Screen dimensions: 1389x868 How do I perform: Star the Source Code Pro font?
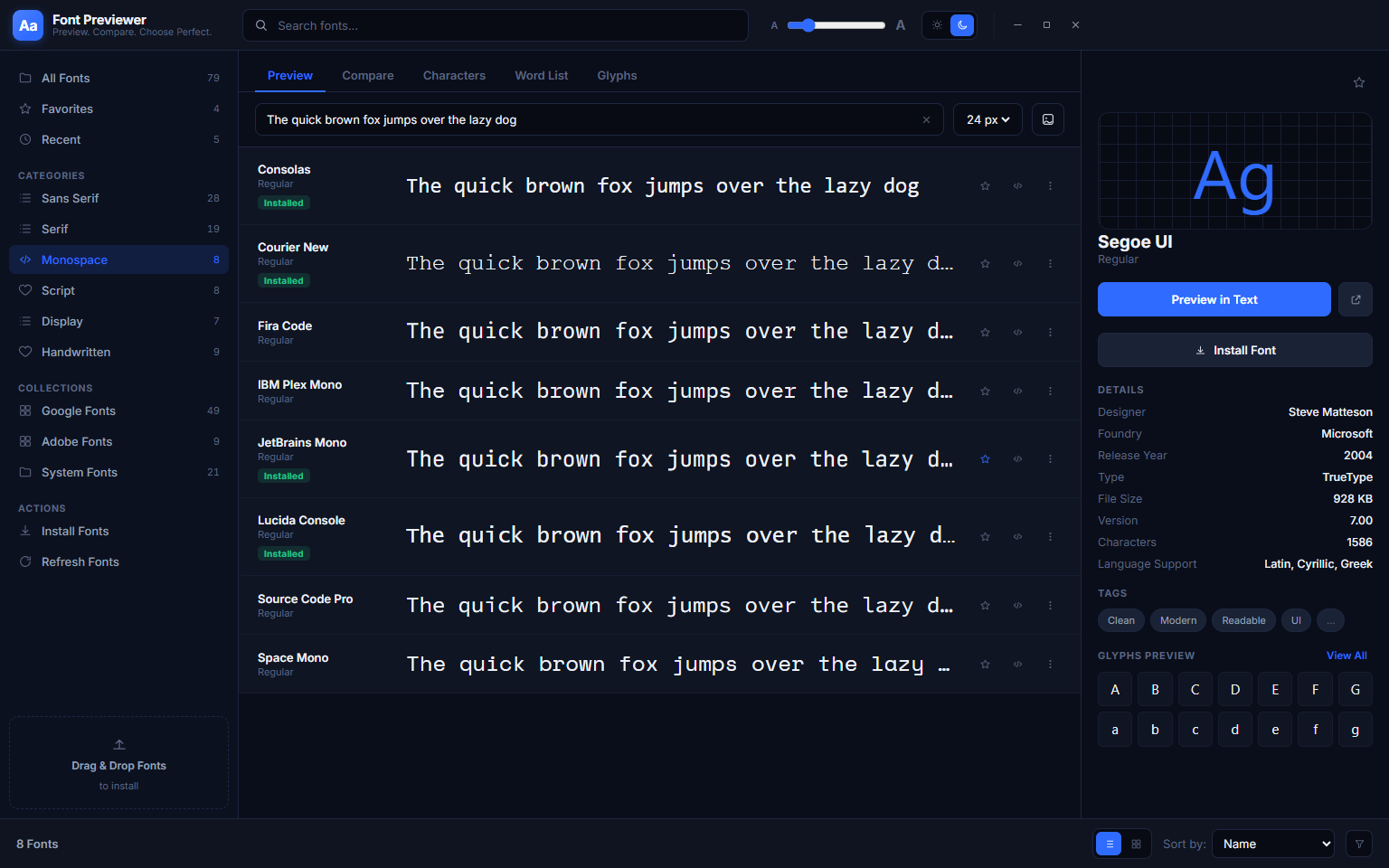985,606
